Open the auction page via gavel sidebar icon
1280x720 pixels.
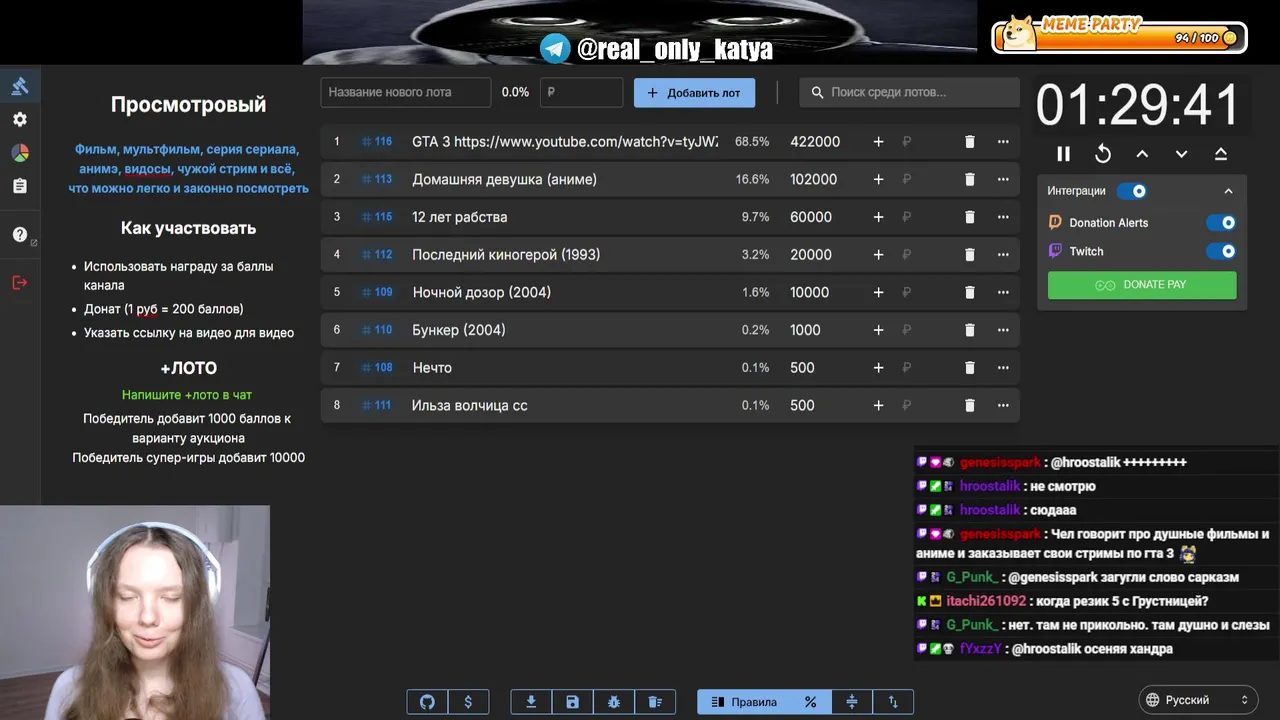coord(20,86)
